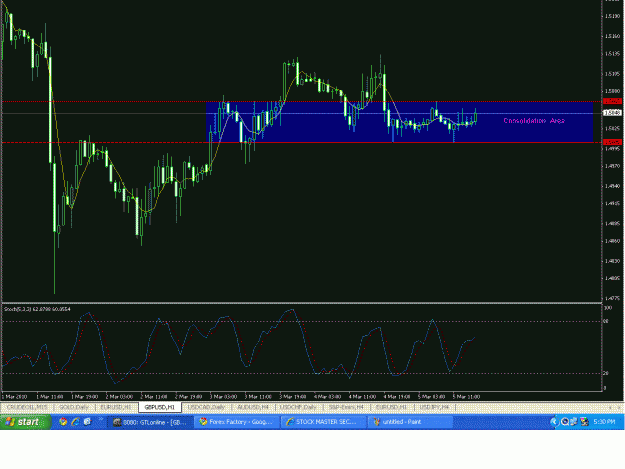625x469 pixels.
Task: Open the USDCHF,Daily chart tab
Action: pos(299,407)
